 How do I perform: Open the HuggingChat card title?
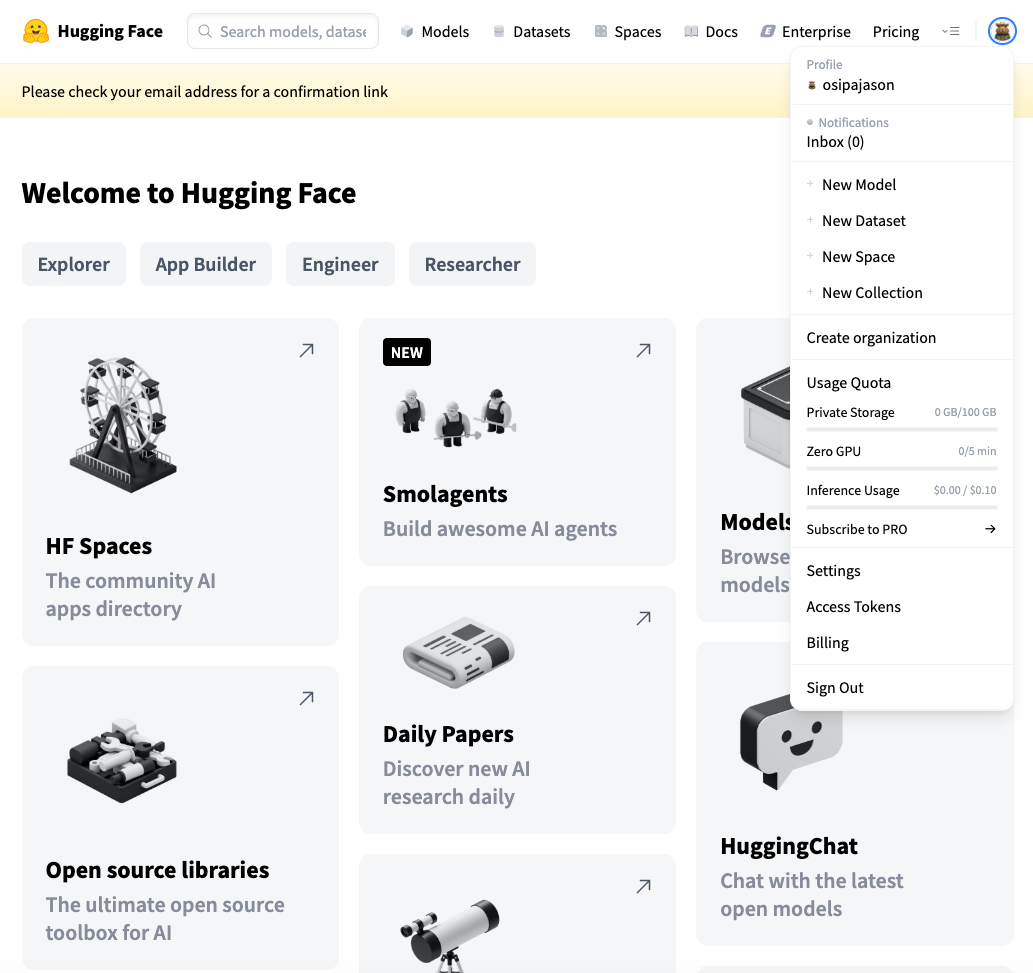(789, 846)
